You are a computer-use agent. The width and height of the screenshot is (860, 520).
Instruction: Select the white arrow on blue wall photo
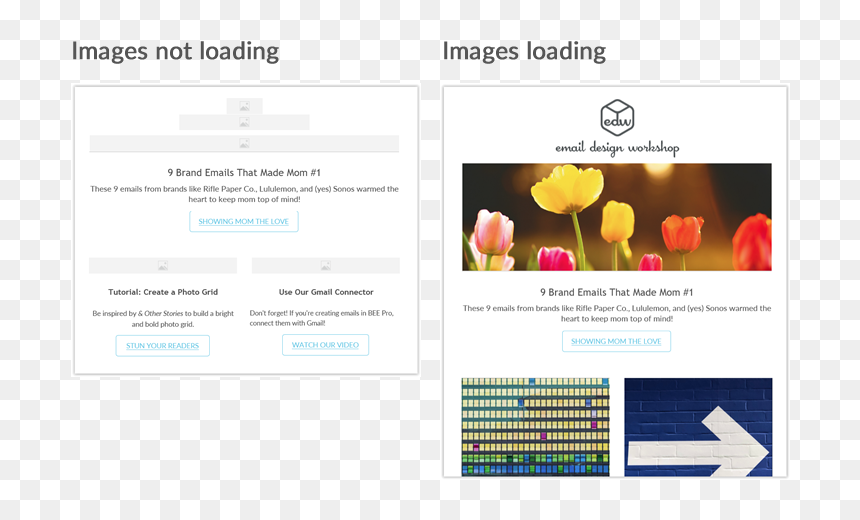tap(698, 427)
